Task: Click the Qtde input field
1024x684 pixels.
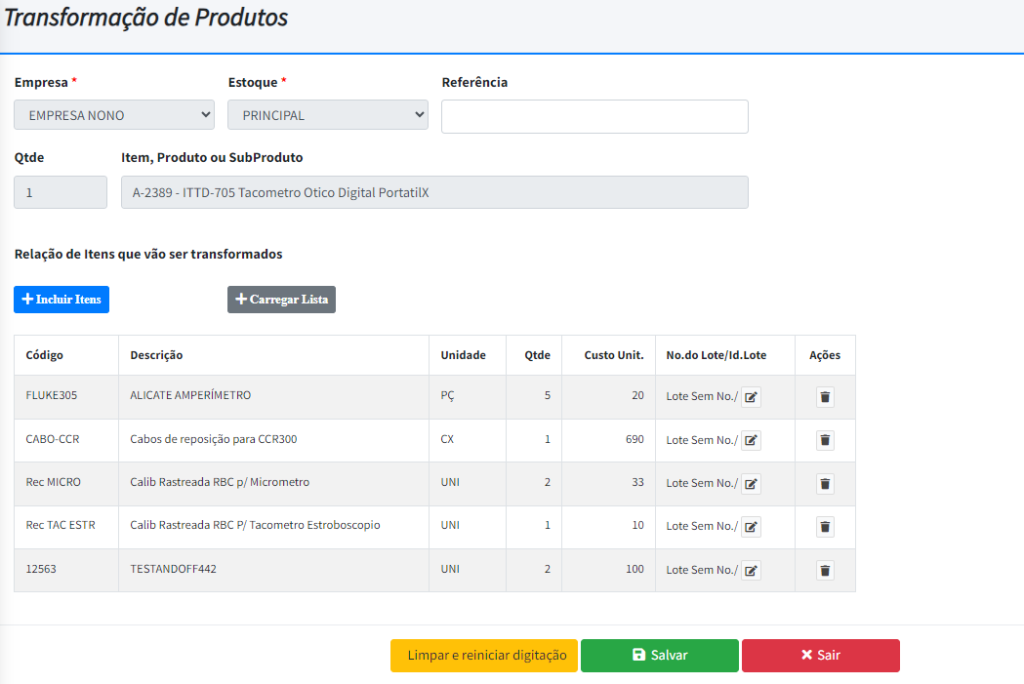Action: pyautogui.click(x=60, y=192)
